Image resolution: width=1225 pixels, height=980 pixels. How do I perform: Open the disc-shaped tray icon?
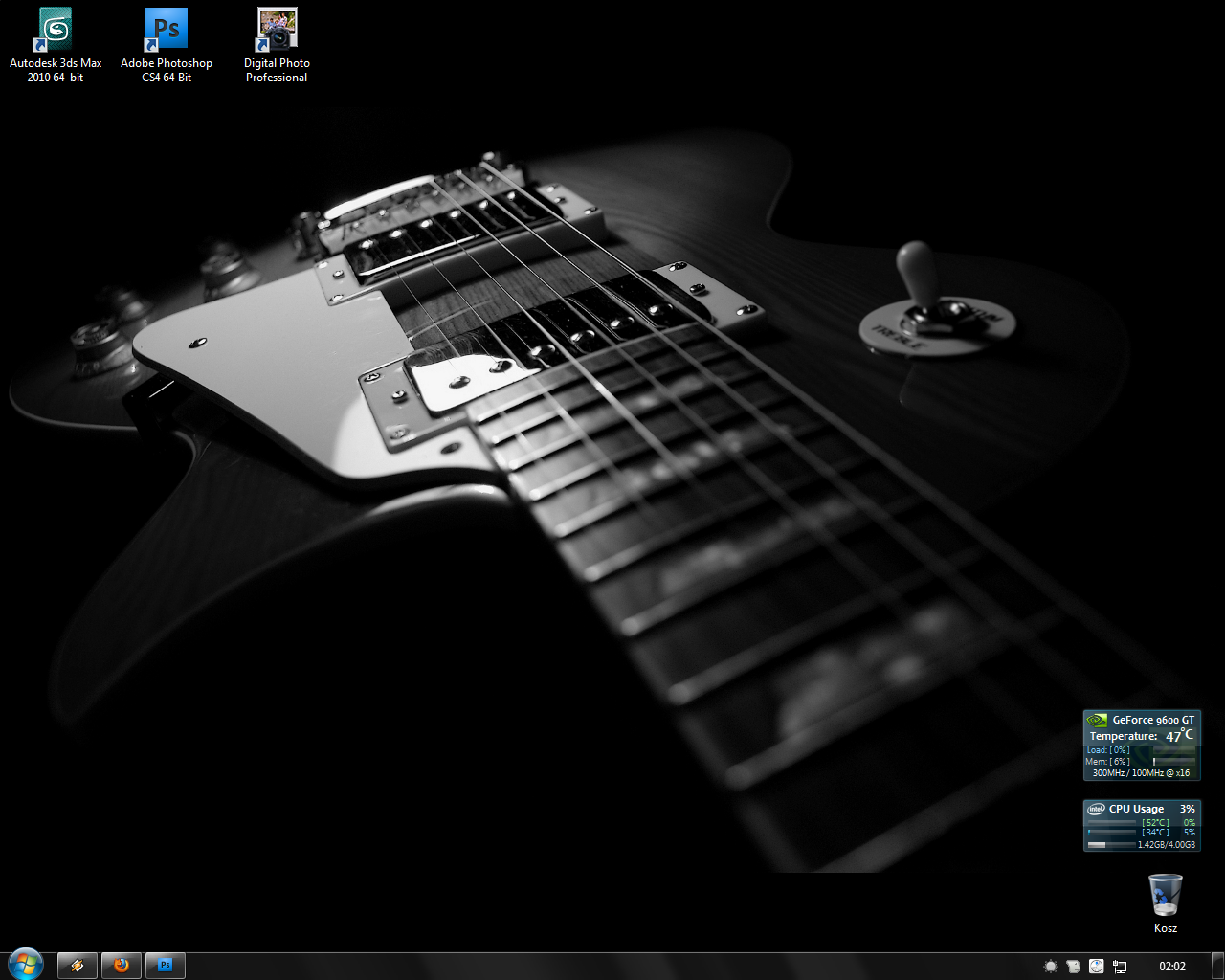coord(1097,967)
